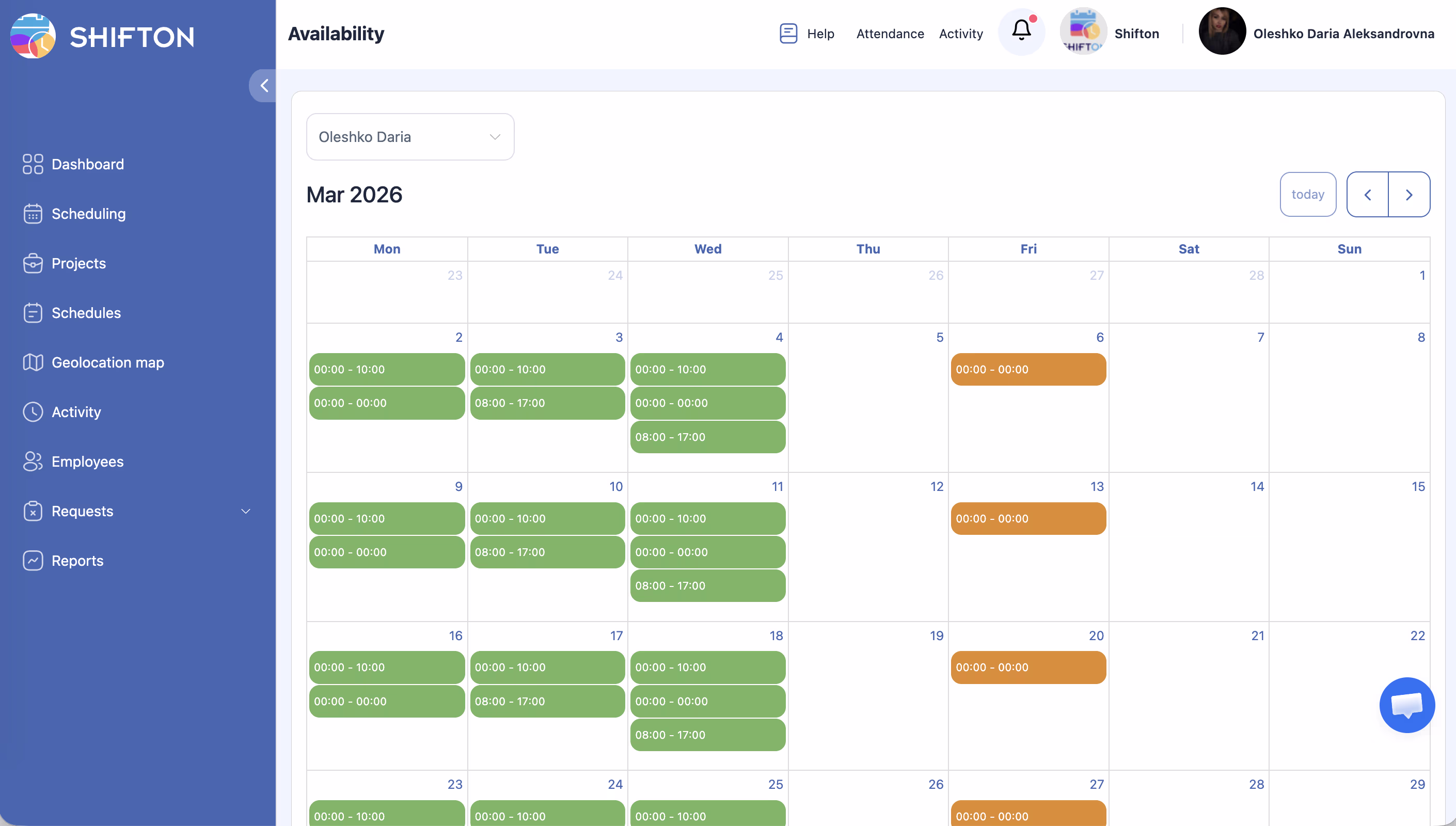Expand the Requests submenu chevron
1456x826 pixels.
(x=246, y=511)
